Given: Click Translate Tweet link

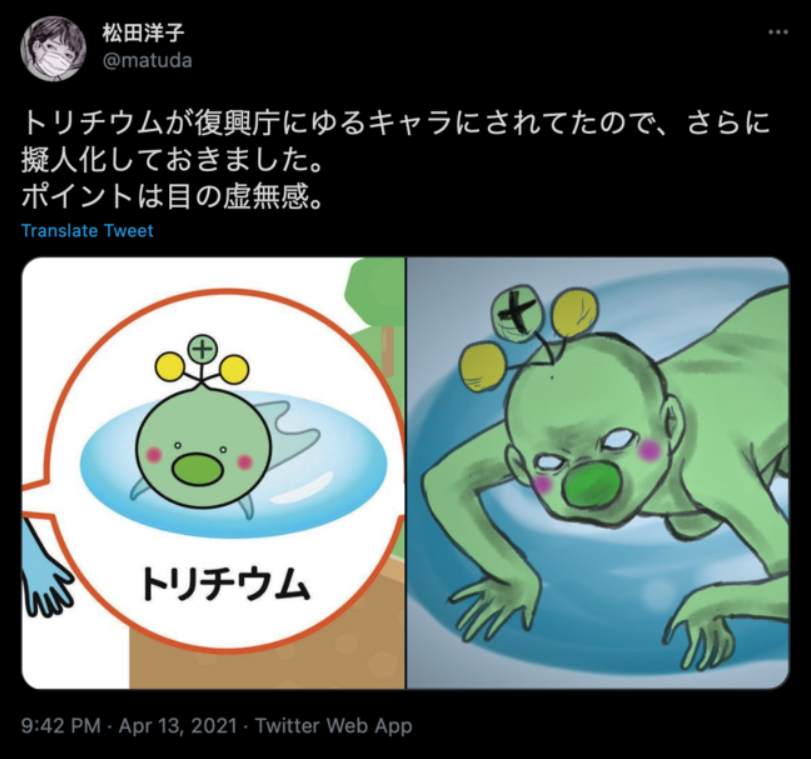Looking at the screenshot, I should (x=87, y=231).
